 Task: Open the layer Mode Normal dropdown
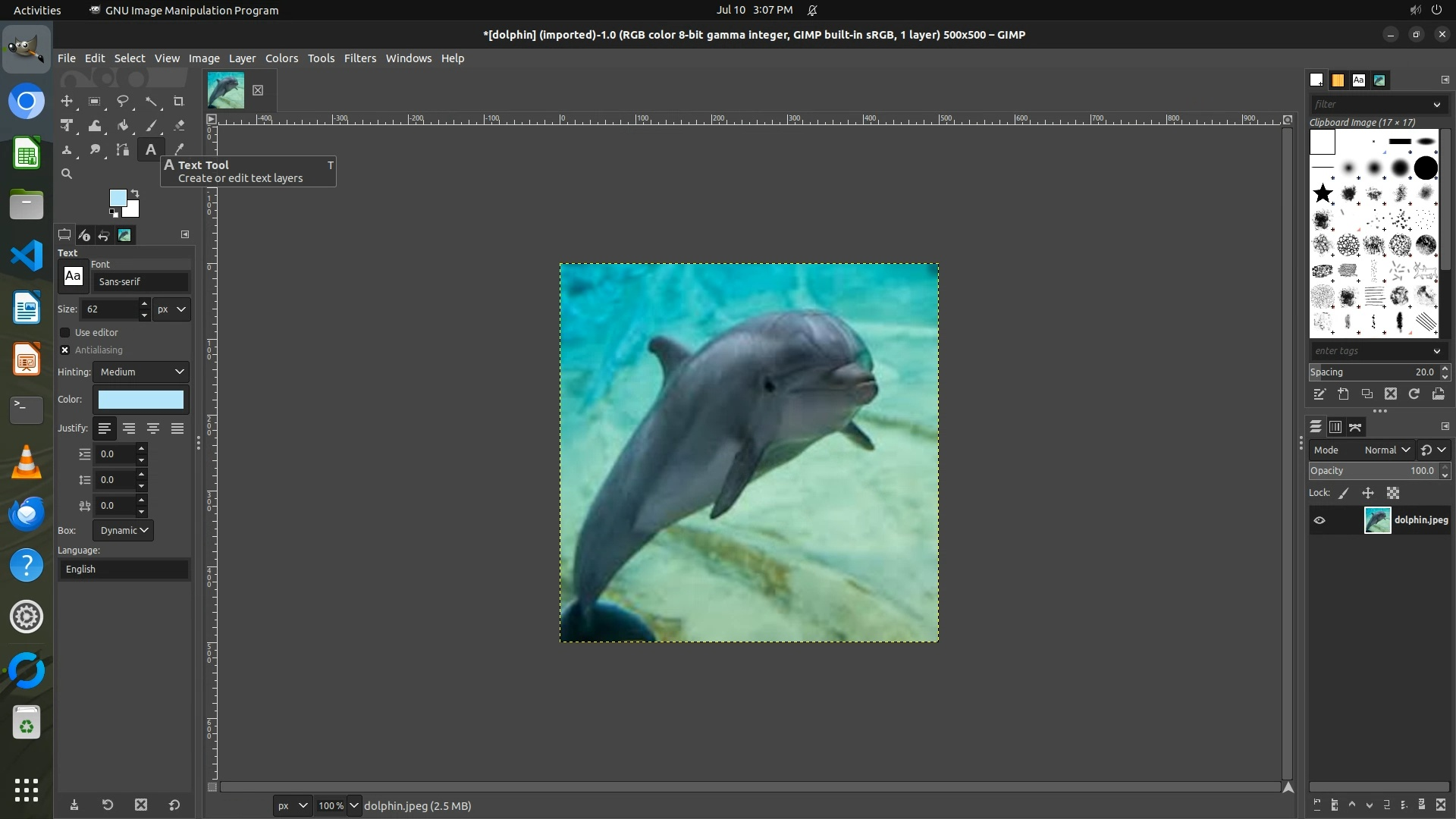coord(1386,450)
